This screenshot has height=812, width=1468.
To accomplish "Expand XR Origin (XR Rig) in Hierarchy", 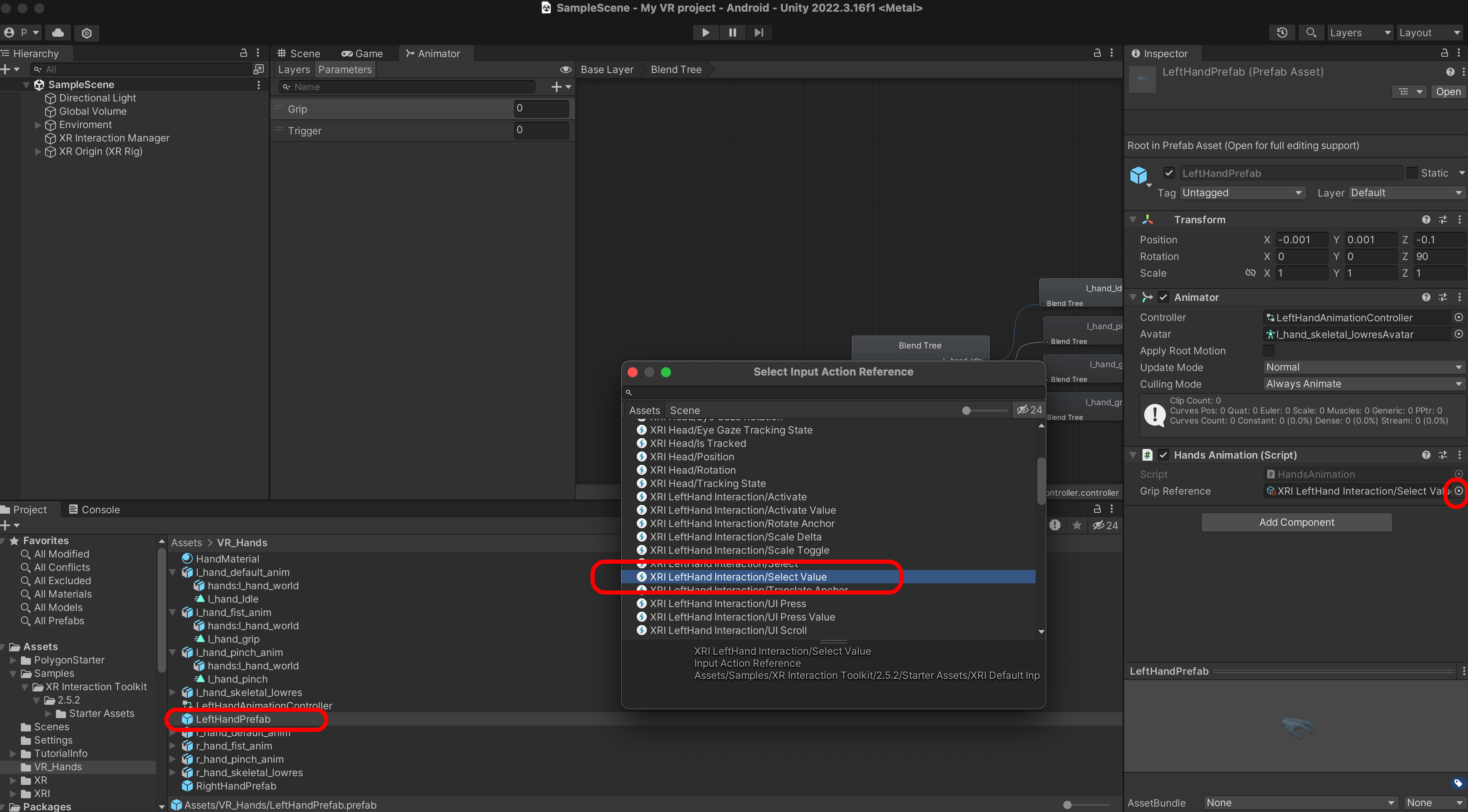I will 38,151.
